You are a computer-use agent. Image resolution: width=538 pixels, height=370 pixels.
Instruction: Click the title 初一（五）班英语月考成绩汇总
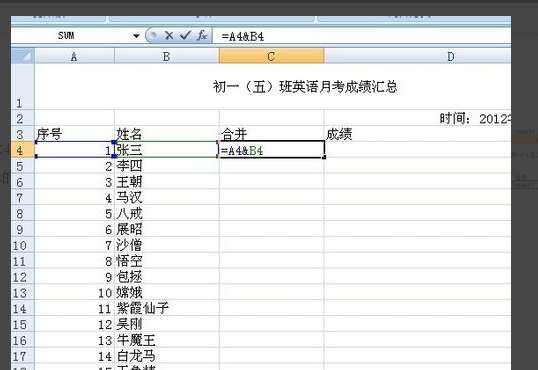tap(305, 87)
